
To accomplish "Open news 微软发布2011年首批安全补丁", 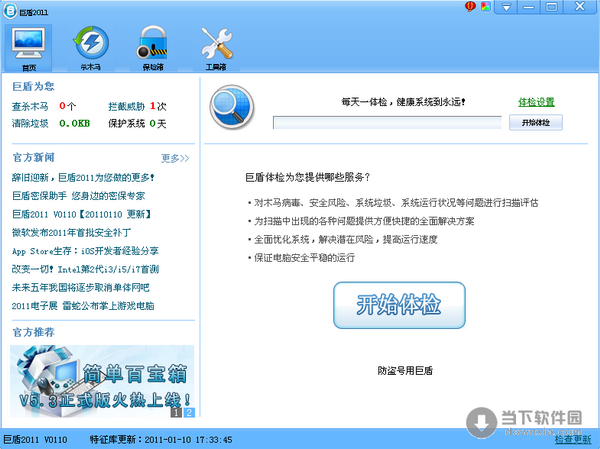I will (x=71, y=232).
